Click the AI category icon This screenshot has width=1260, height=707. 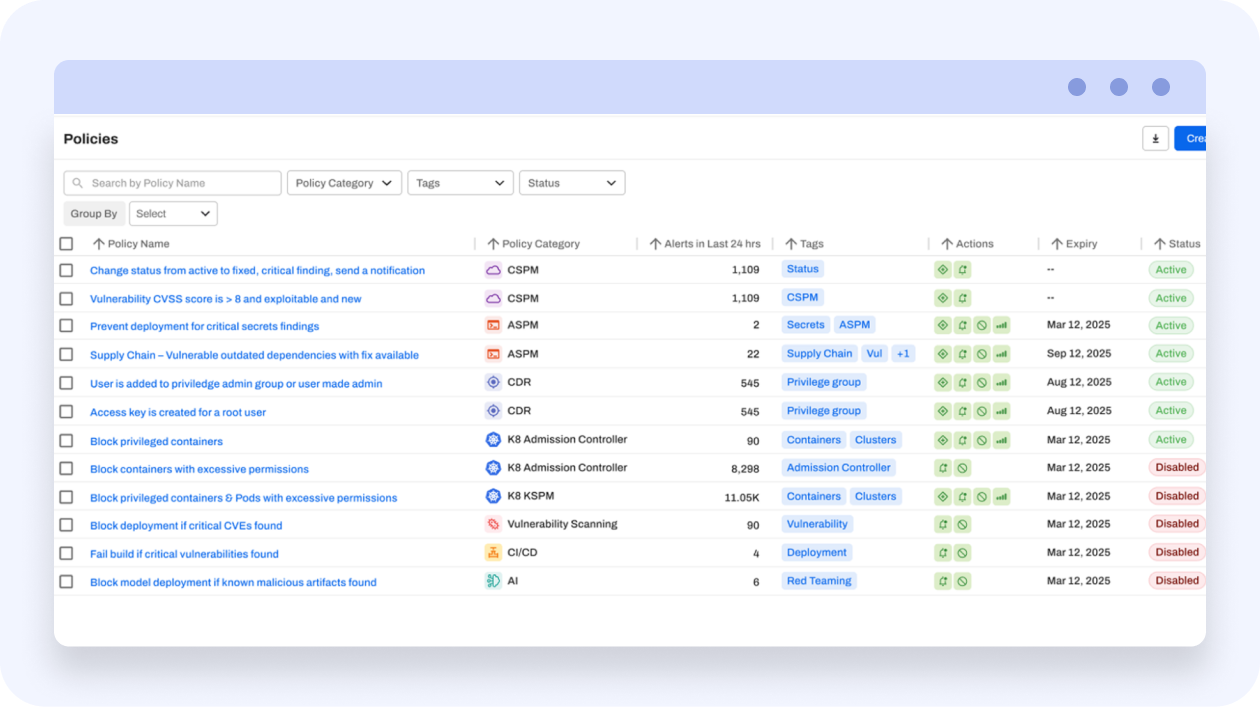pos(493,581)
